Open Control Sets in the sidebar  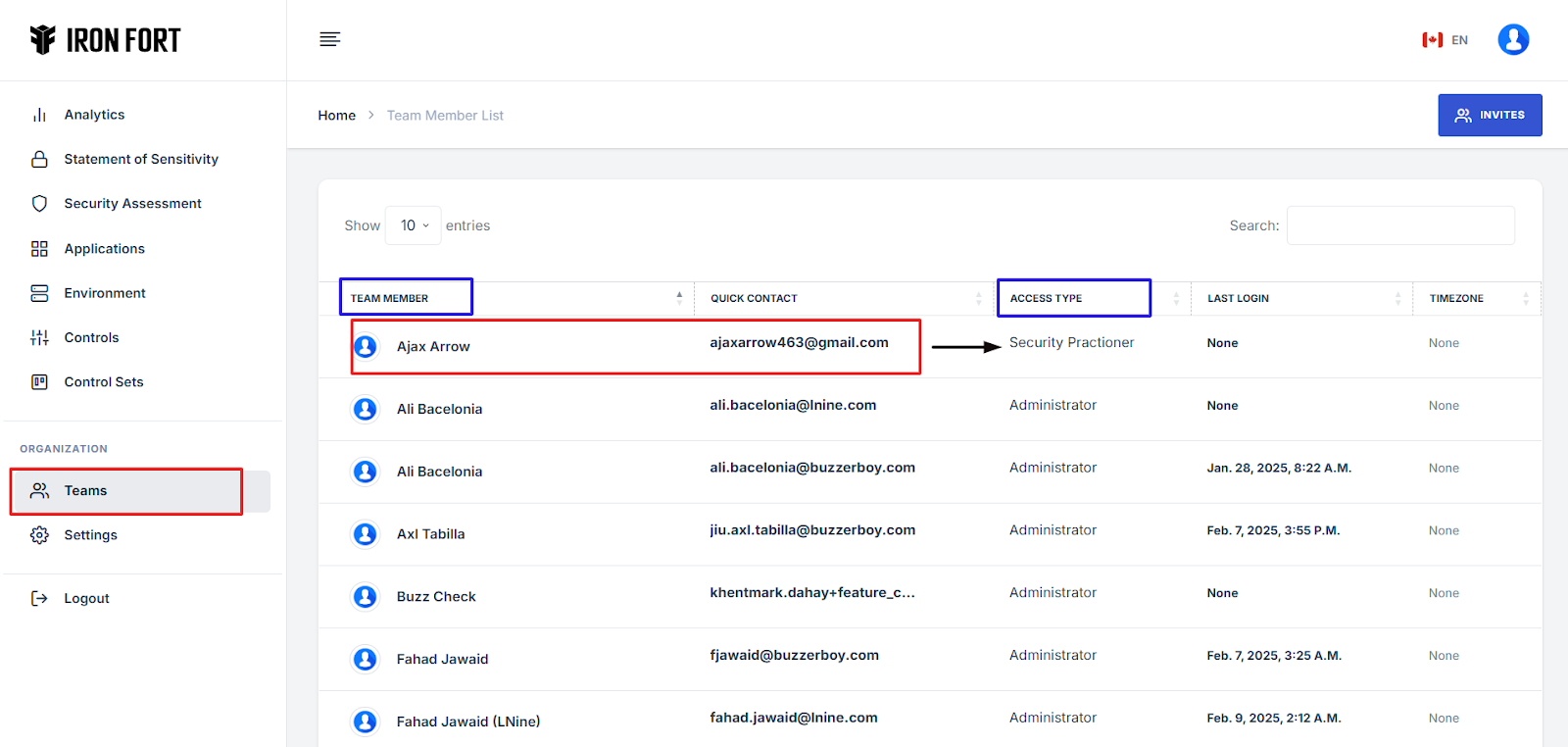pyautogui.click(x=103, y=381)
